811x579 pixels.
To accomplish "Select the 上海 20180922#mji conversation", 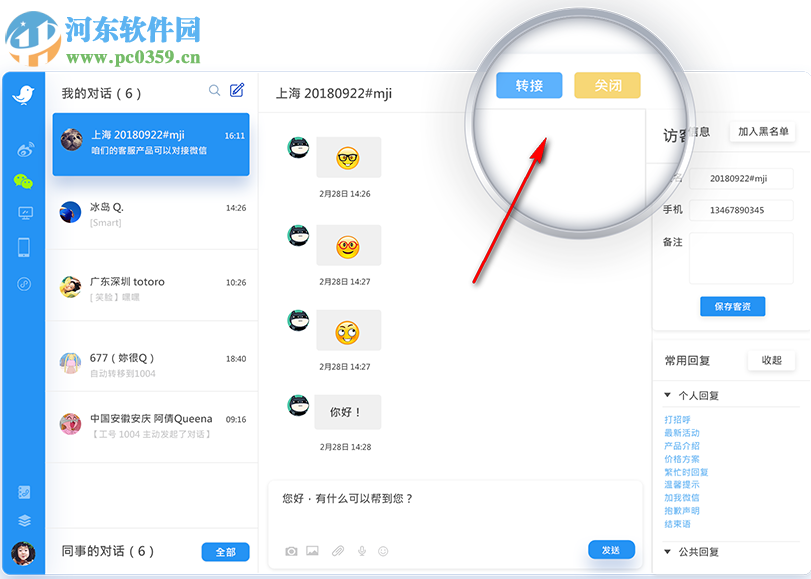I will 150,144.
